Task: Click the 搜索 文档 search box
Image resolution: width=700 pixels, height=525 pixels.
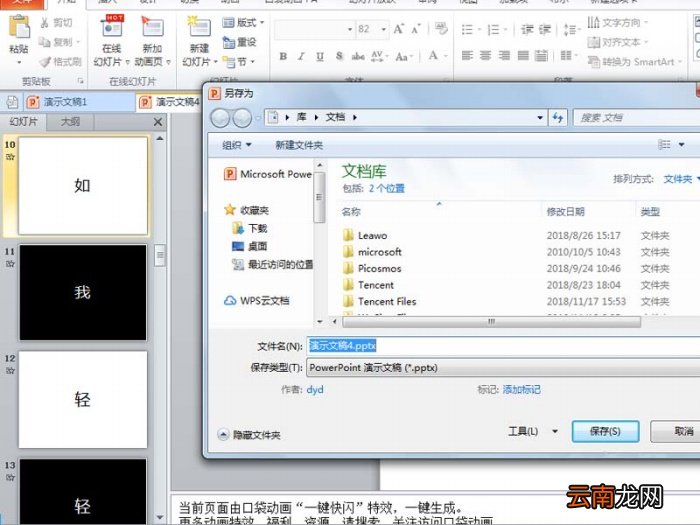Action: (x=637, y=118)
